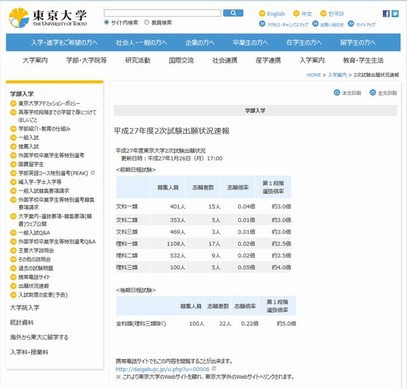Open 入学・進学をご希望の方へ blue bar tab
The height and width of the screenshot is (389, 407).
64,43
